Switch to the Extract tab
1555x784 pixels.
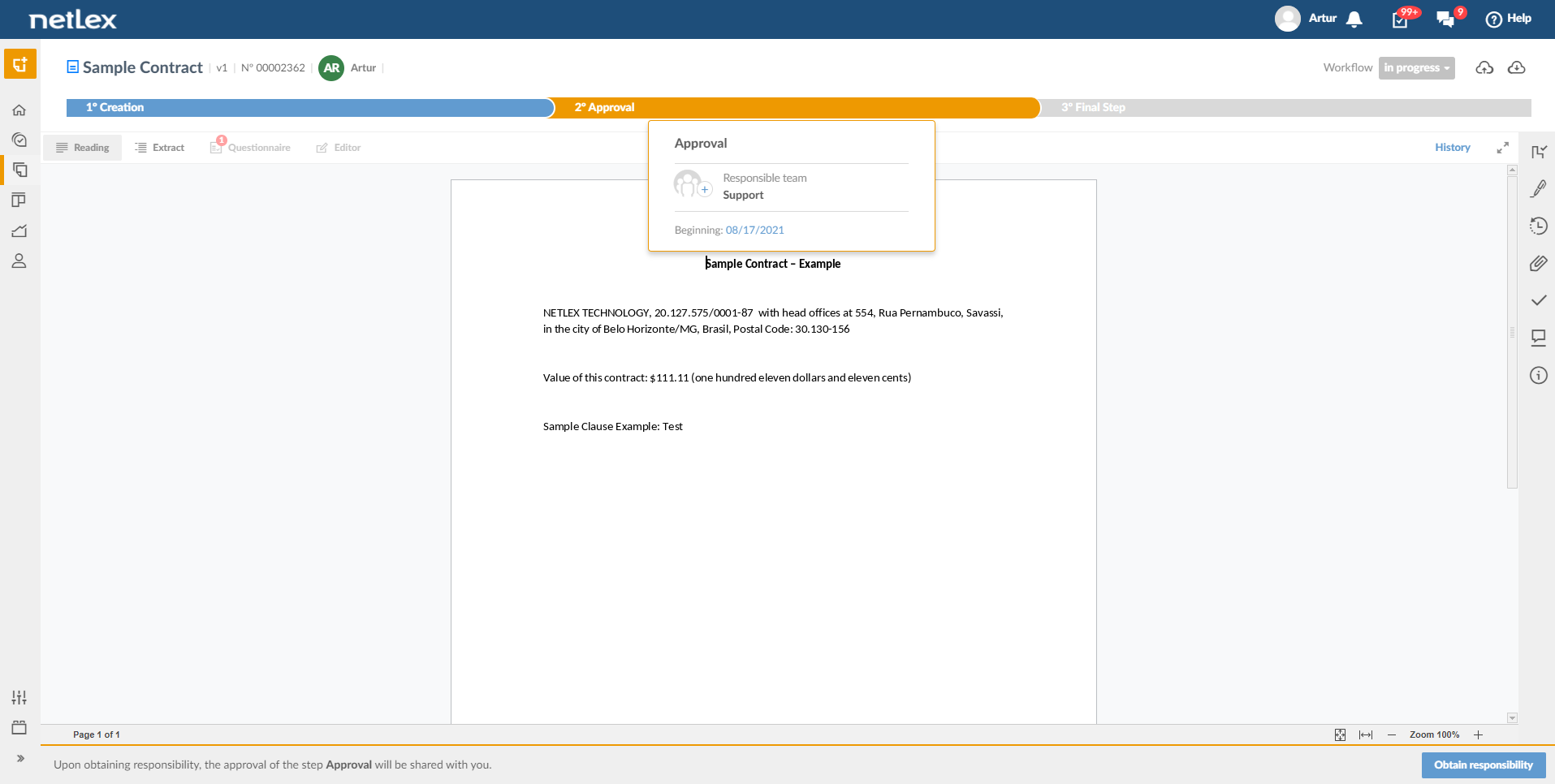click(x=160, y=148)
